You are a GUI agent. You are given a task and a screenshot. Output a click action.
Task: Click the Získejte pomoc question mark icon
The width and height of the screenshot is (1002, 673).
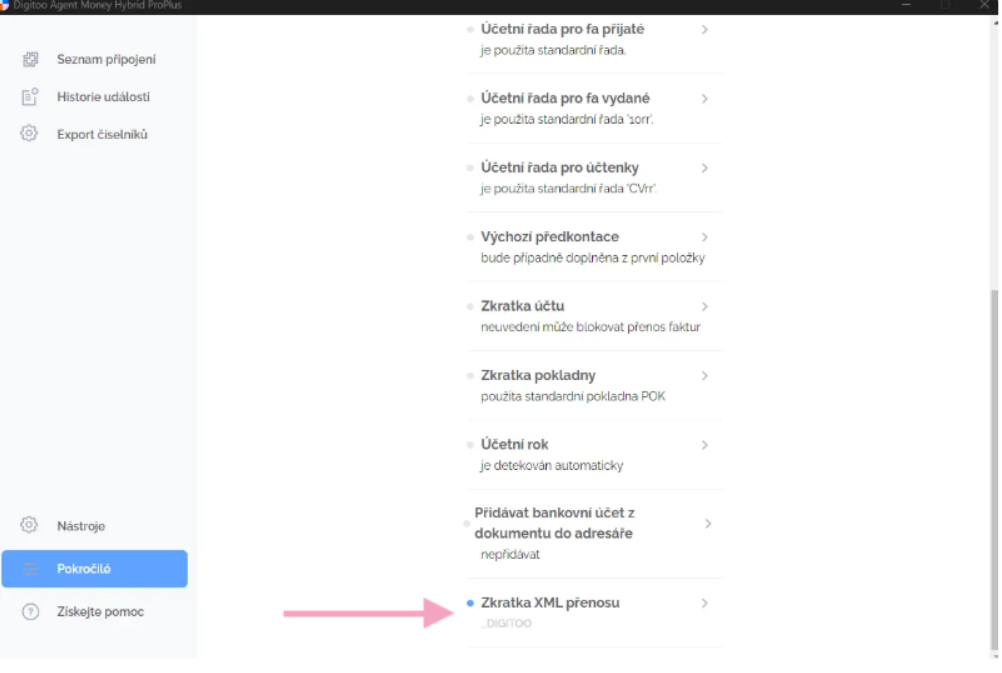tap(30, 611)
